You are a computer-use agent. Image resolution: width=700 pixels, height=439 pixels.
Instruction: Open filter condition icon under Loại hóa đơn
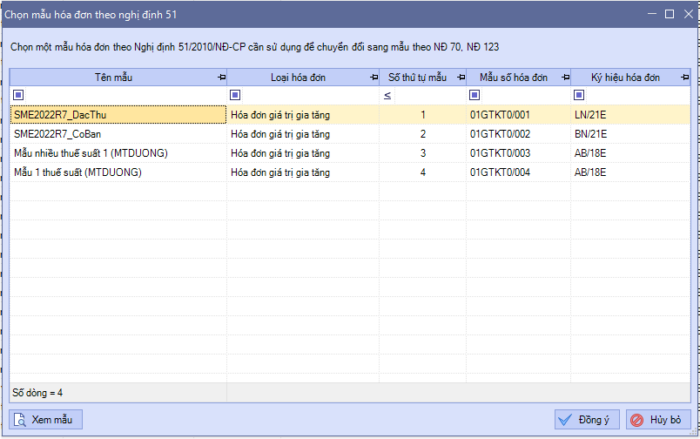[x=236, y=95]
